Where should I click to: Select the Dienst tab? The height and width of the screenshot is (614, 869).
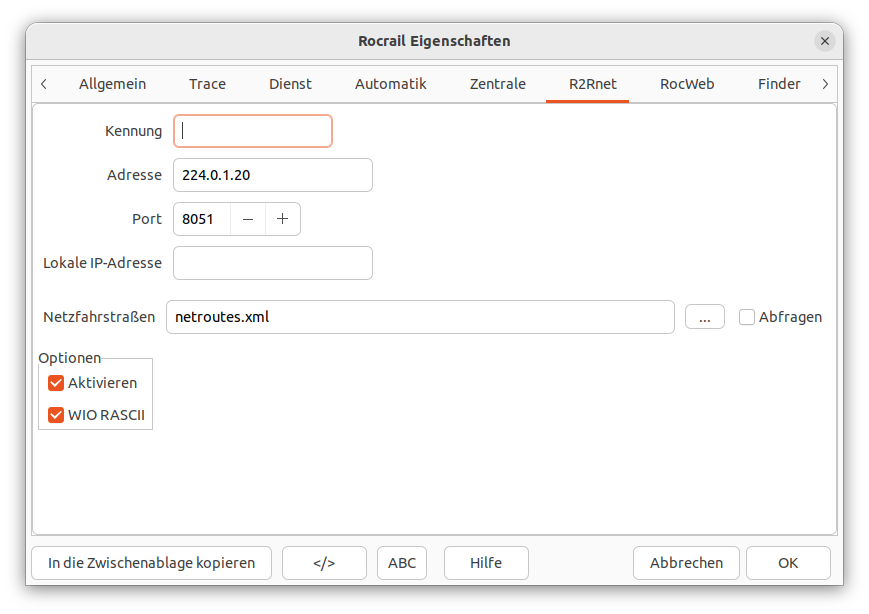[x=290, y=84]
